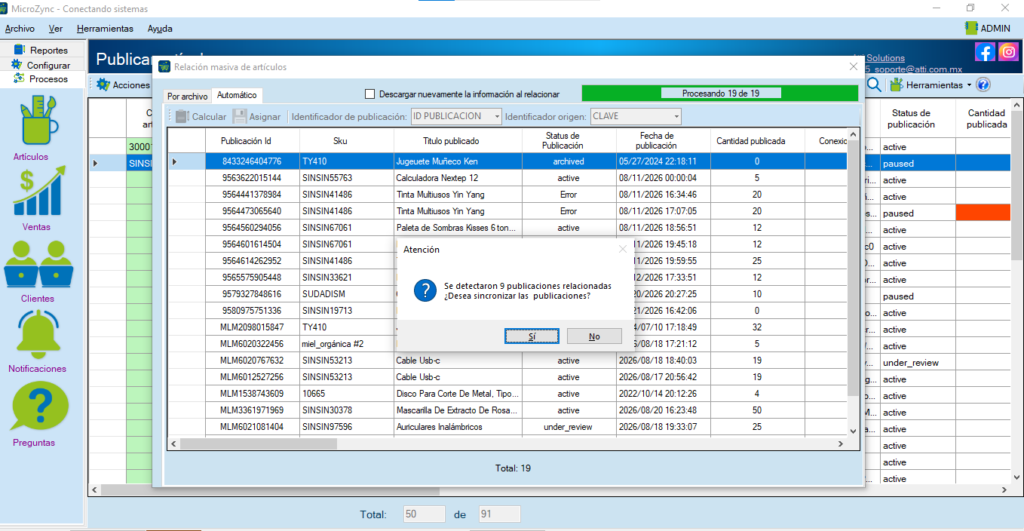Click the Total 50 field
The height and width of the screenshot is (531, 1024).
pyautogui.click(x=424, y=514)
